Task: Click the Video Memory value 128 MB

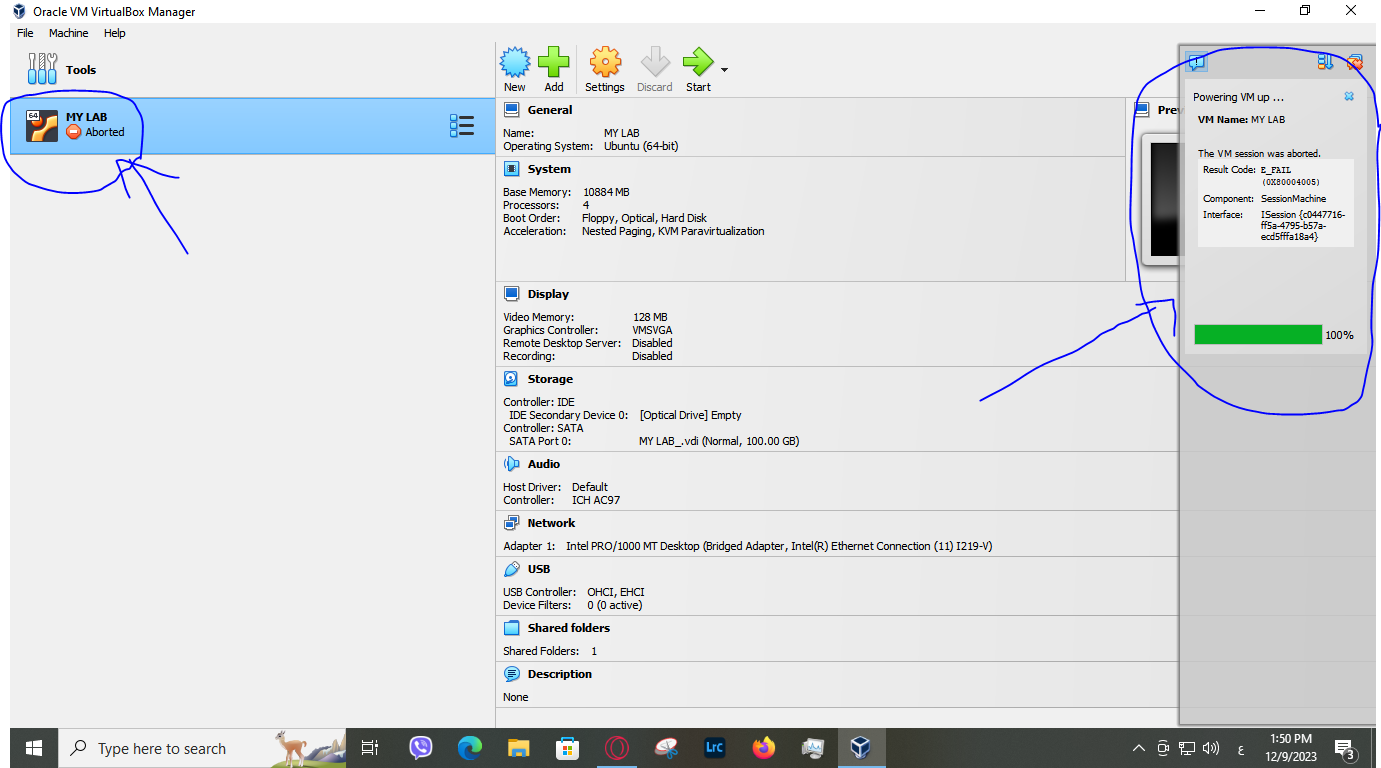Action: pyautogui.click(x=650, y=317)
